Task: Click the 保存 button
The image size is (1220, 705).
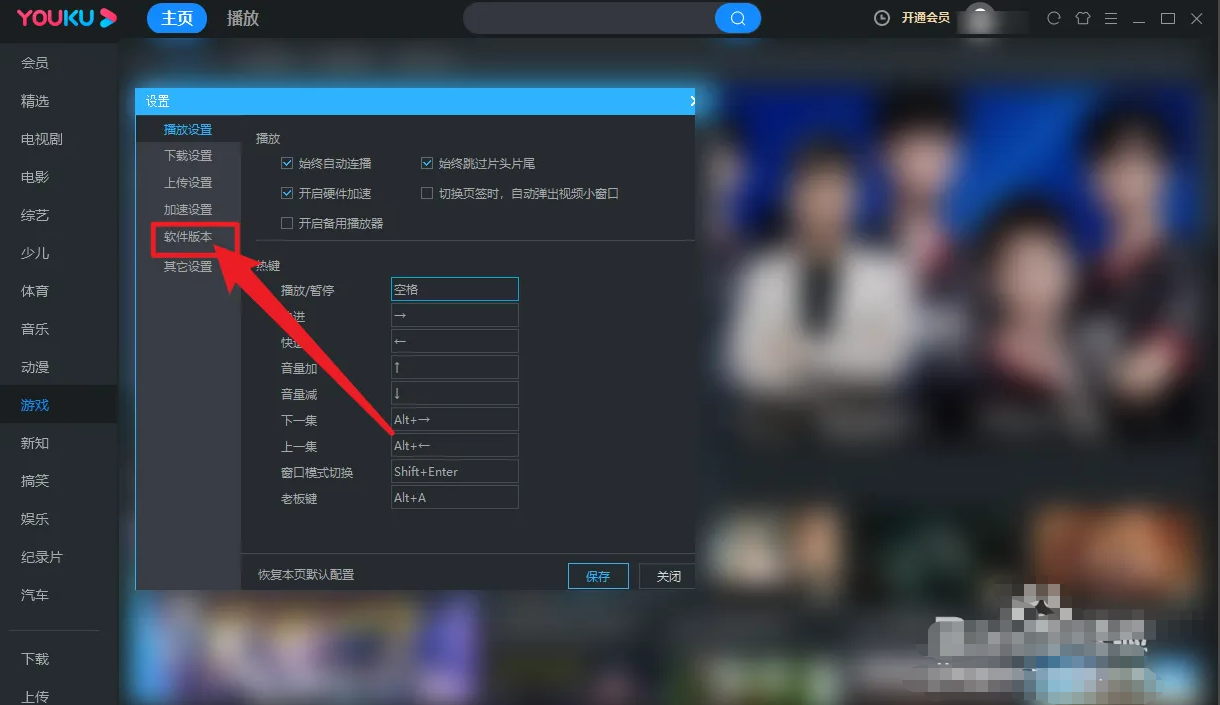Action: (x=598, y=576)
